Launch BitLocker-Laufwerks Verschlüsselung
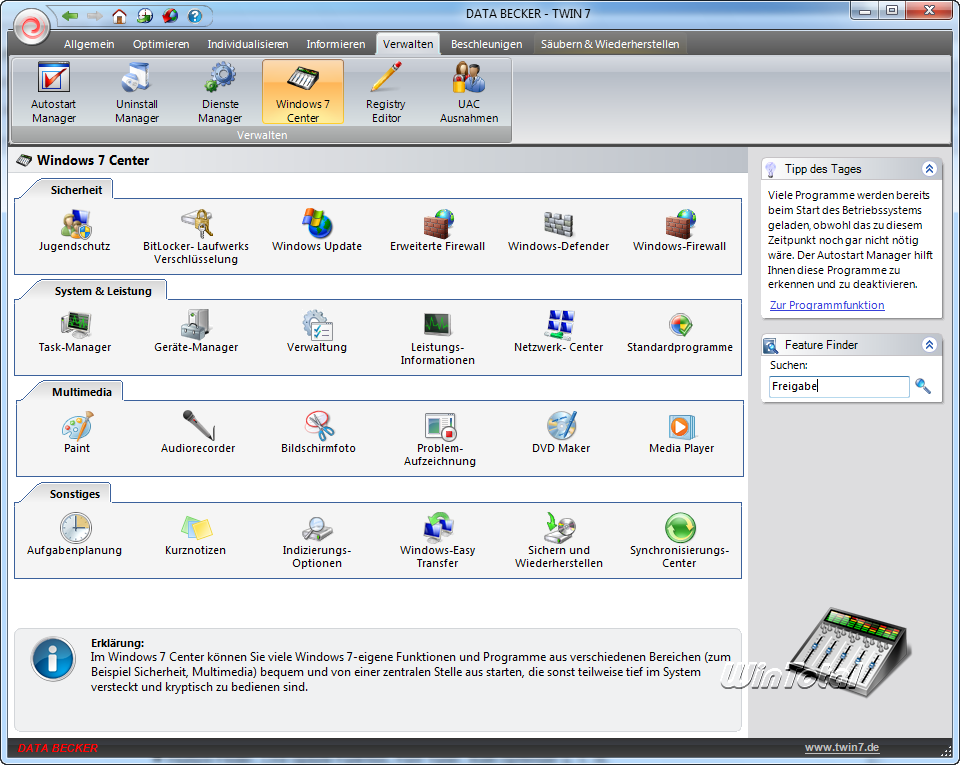960x765 pixels. [x=196, y=237]
